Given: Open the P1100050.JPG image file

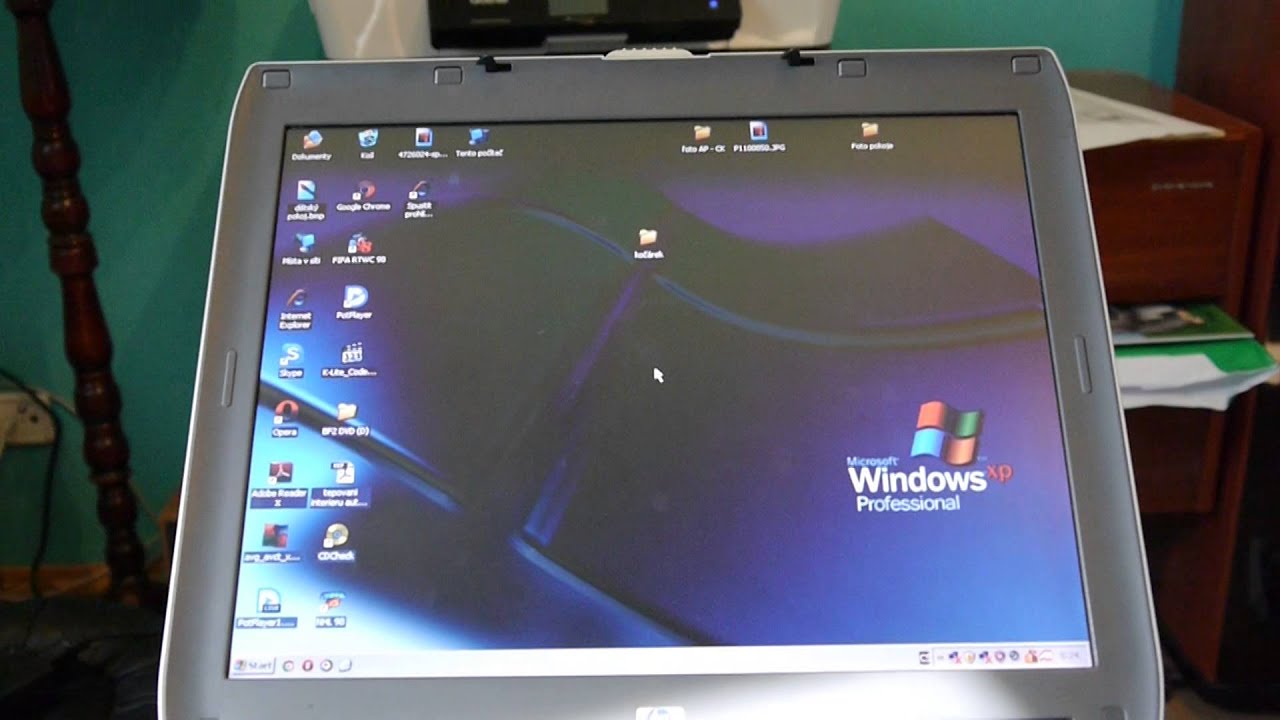Looking at the screenshot, I should pos(758,137).
